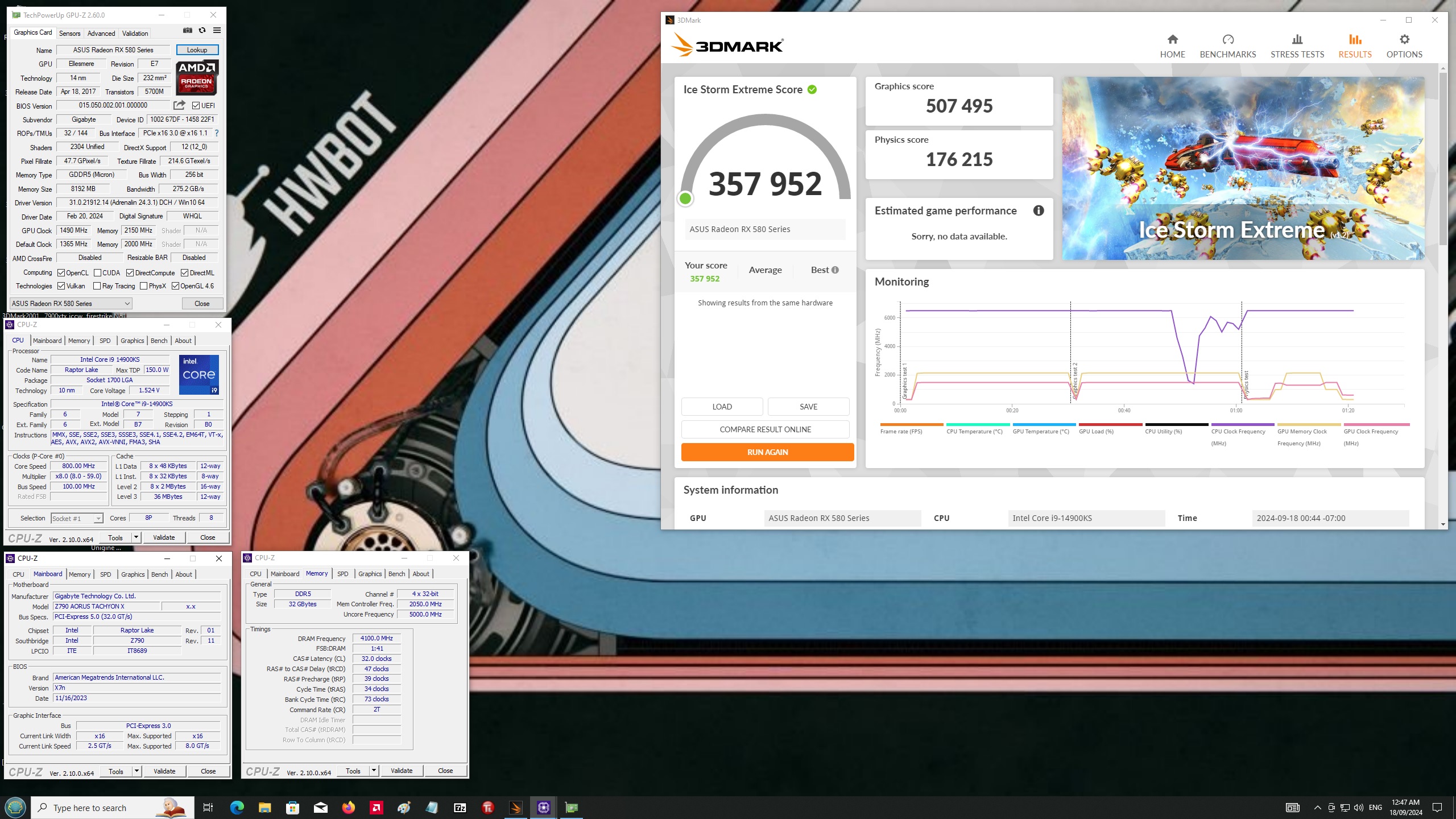Open 3DMark OPTIONS gear
Image resolution: width=1456 pixels, height=819 pixels.
click(1404, 46)
